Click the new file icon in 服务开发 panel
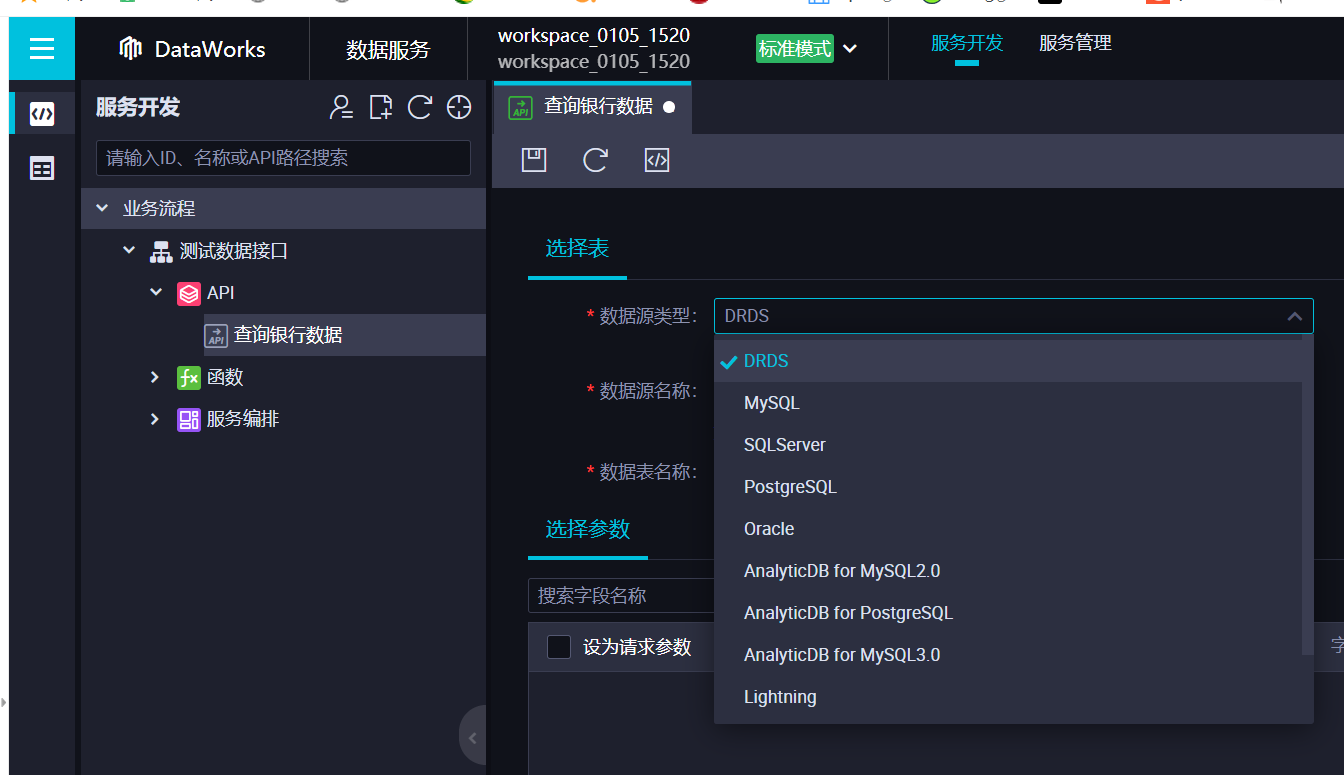The height and width of the screenshot is (775, 1344). point(381,107)
